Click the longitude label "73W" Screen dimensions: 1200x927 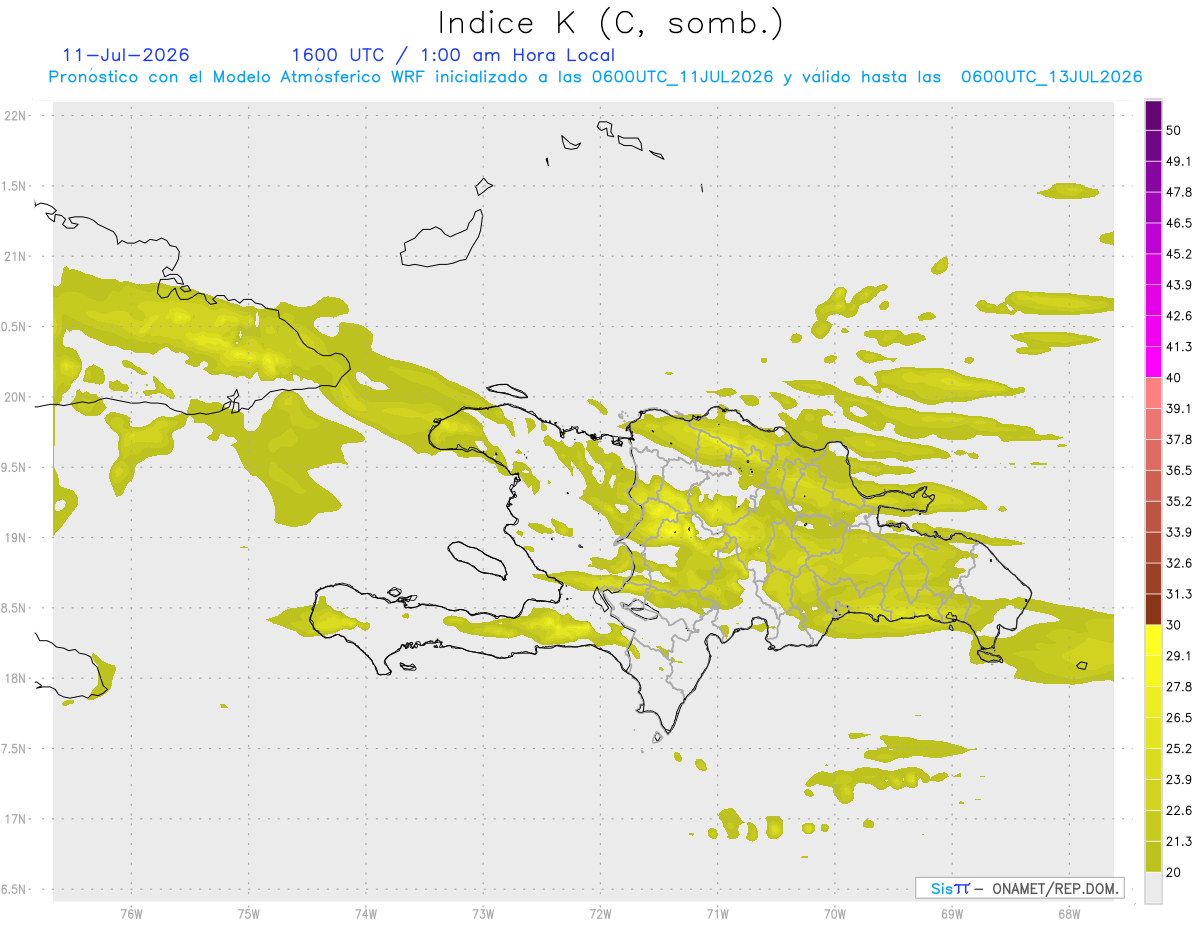coord(483,913)
